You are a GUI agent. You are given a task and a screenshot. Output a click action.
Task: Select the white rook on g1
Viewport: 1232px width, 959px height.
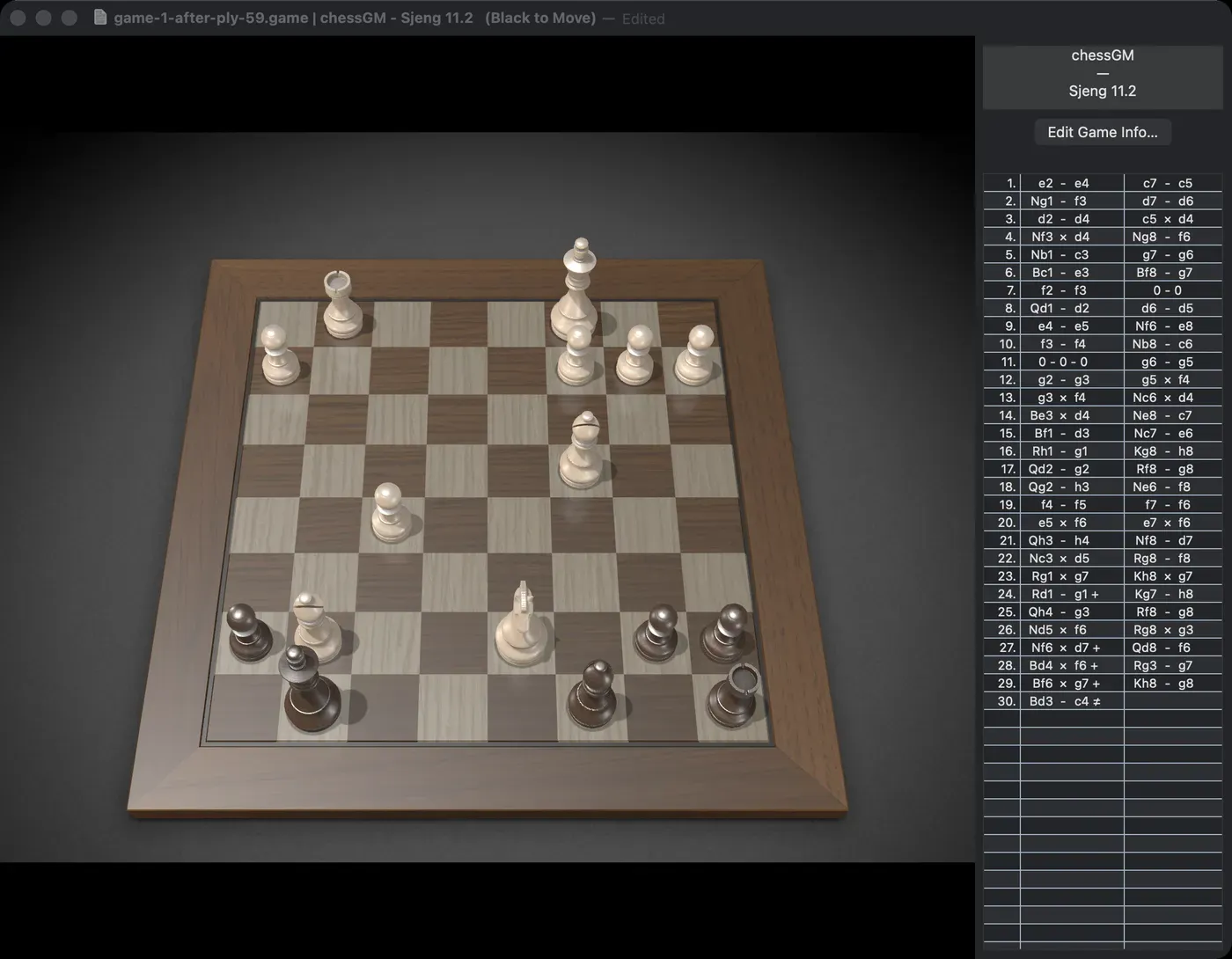coord(341,304)
